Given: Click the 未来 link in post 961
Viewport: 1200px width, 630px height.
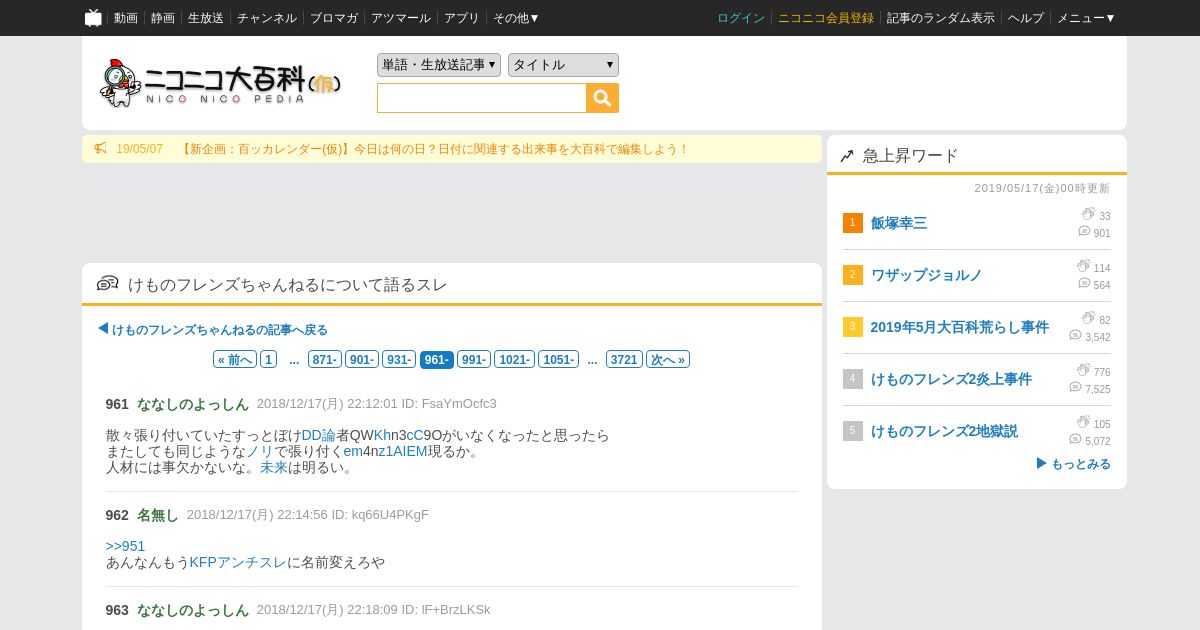Looking at the screenshot, I should (x=274, y=467).
